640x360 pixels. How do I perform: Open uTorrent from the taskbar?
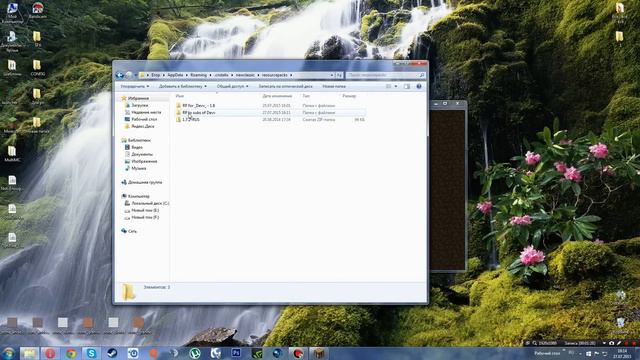coord(195,353)
